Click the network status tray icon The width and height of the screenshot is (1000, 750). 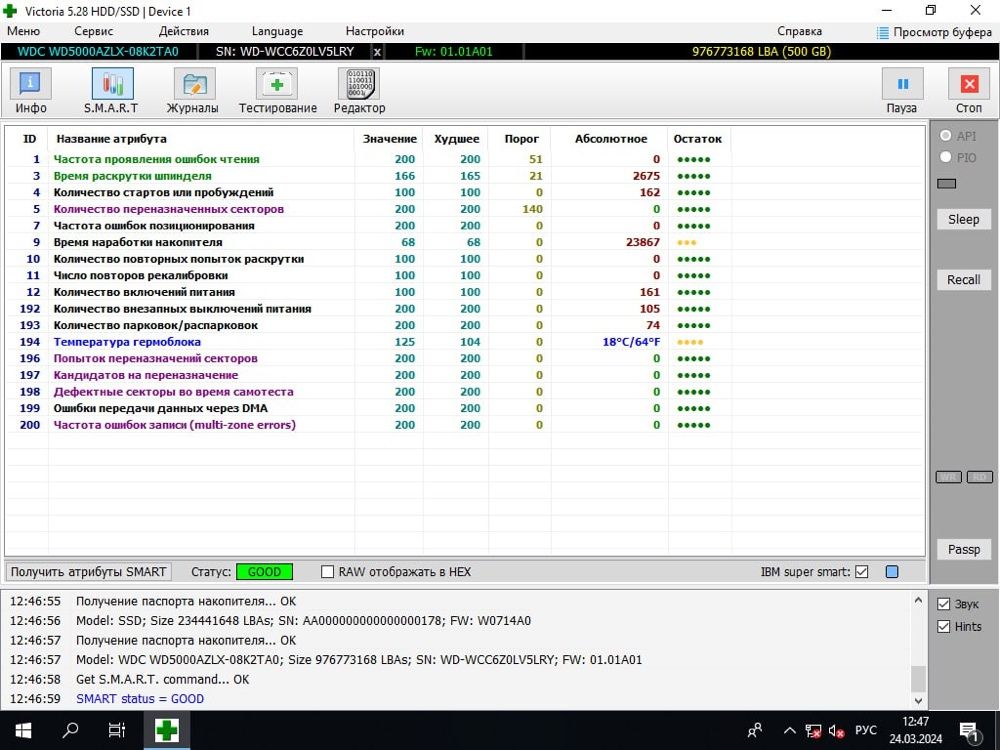(813, 731)
